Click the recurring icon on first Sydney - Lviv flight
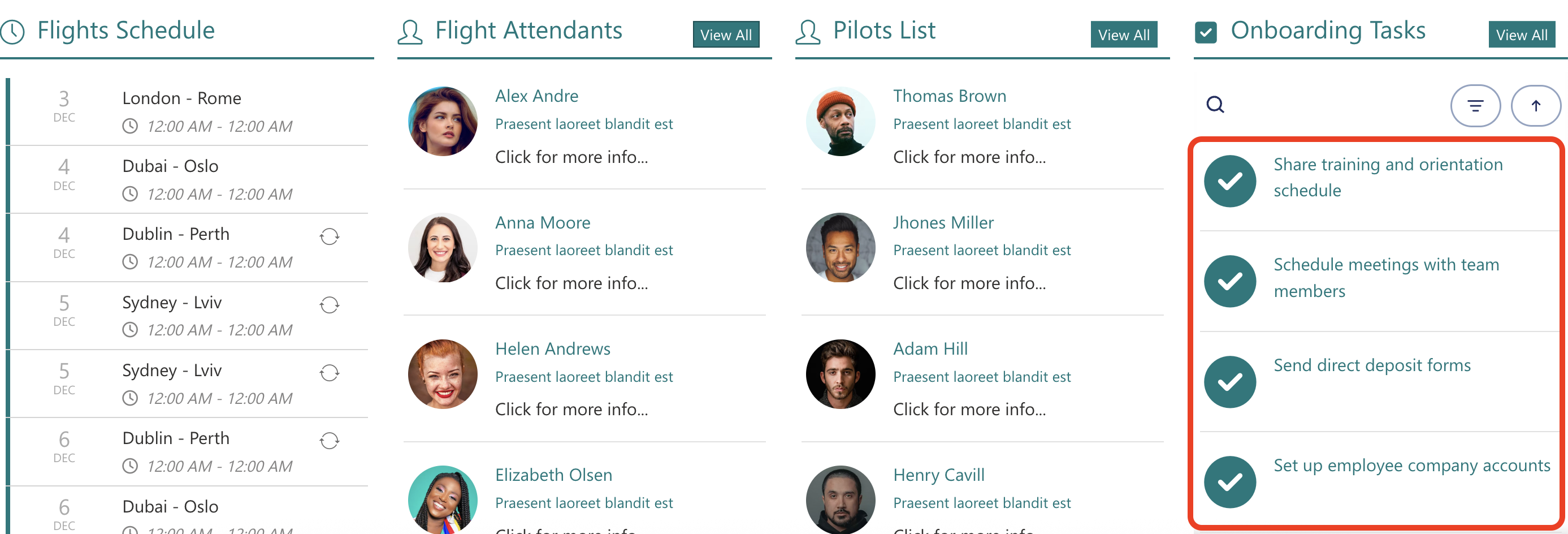This screenshot has height=534, width=1568. (x=329, y=305)
